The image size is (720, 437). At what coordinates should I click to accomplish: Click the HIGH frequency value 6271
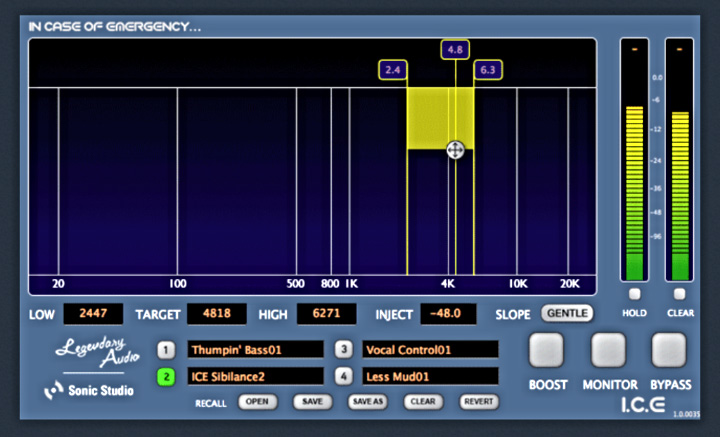point(326,314)
